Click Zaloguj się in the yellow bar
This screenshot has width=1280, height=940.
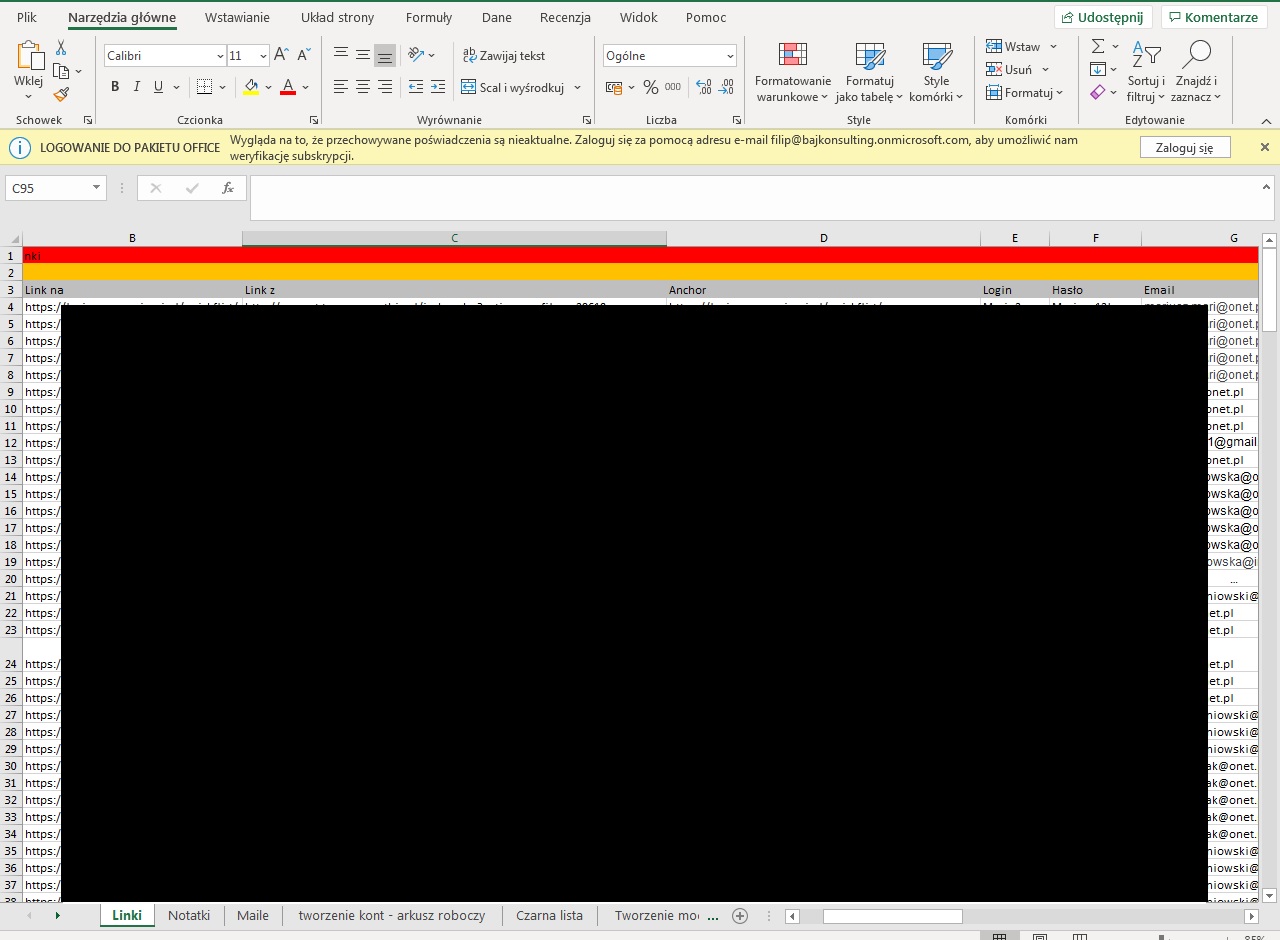pyautogui.click(x=1185, y=147)
